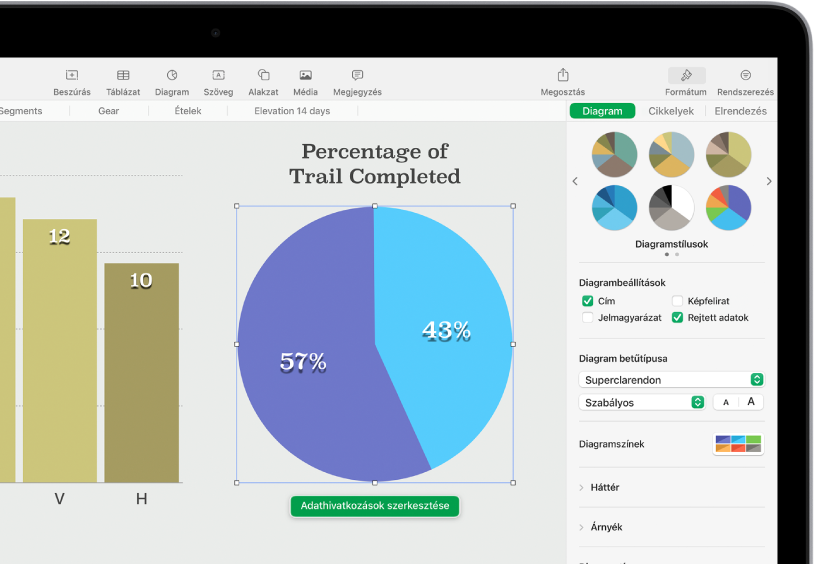Click Adathivatkozások szerkesztése button
814x564 pixels.
pyautogui.click(x=375, y=506)
